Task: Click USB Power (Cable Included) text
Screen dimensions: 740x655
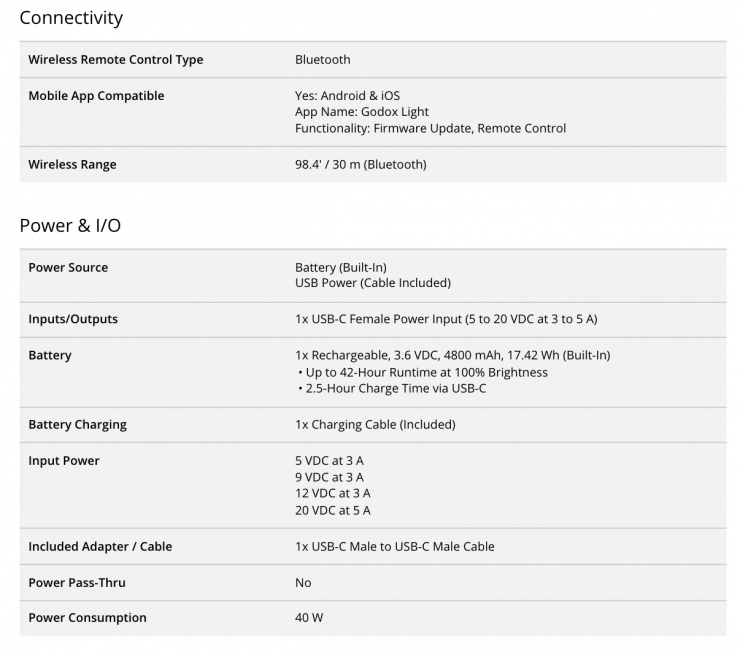Action: (x=373, y=283)
